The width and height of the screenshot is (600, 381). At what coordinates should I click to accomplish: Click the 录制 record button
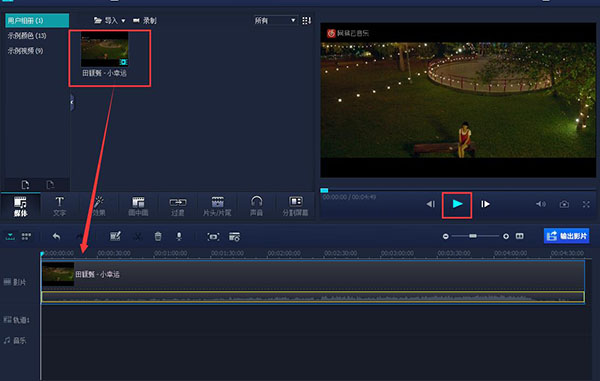point(145,20)
